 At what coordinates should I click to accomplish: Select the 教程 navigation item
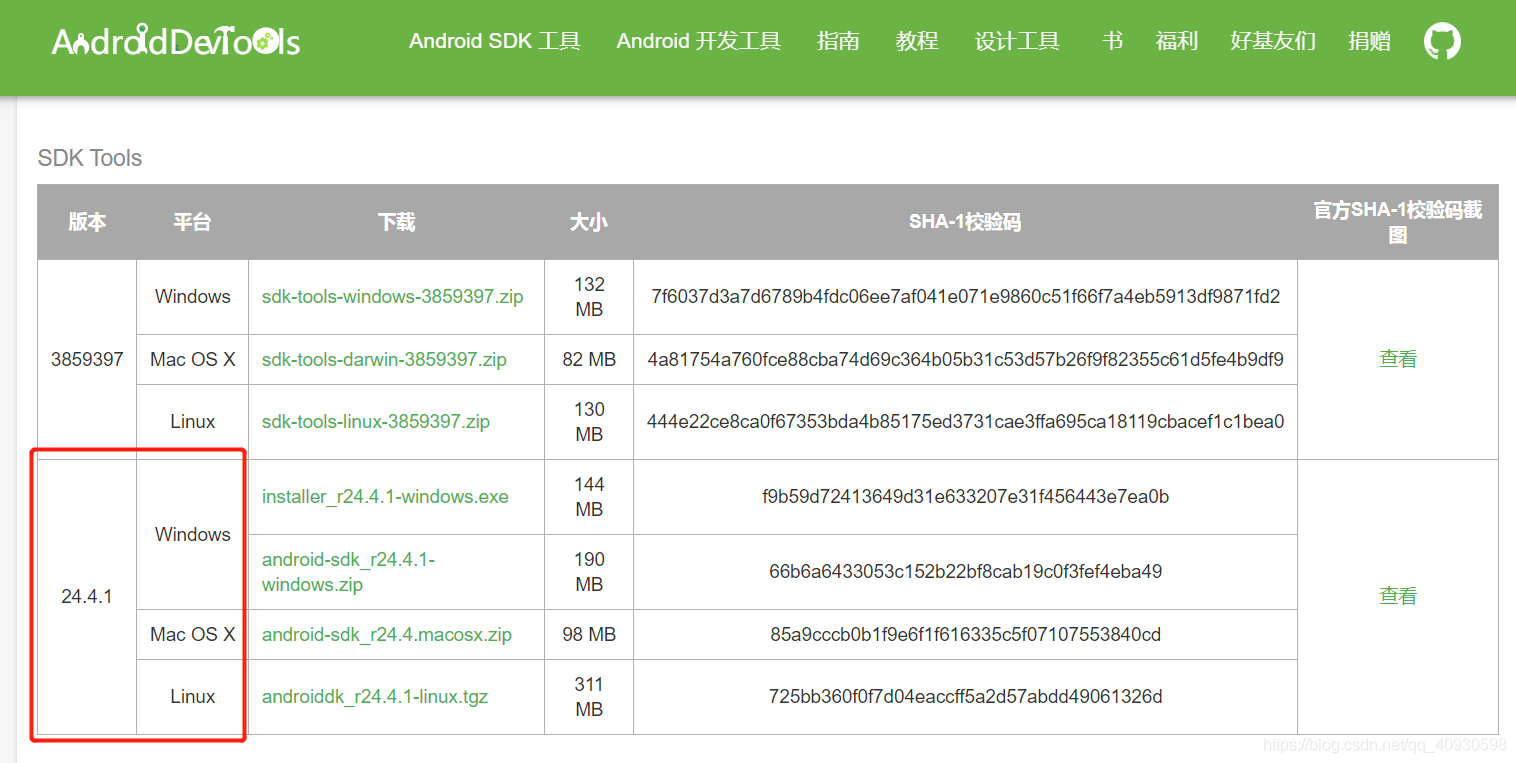coord(917,41)
